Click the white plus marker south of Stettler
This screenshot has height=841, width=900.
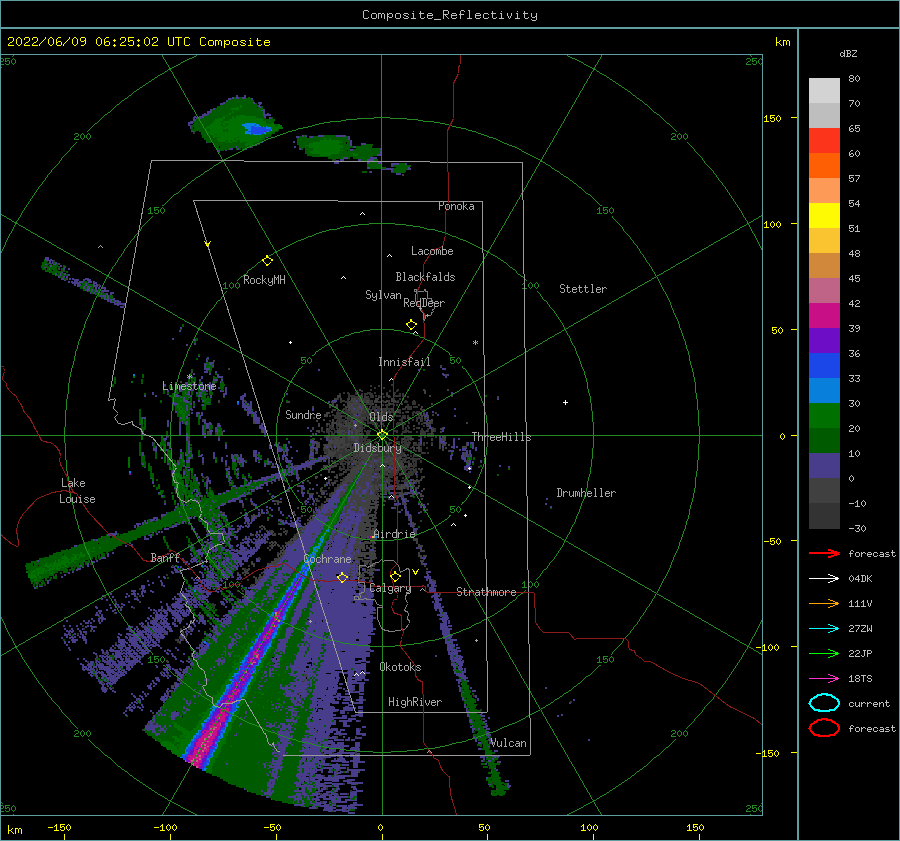click(565, 402)
